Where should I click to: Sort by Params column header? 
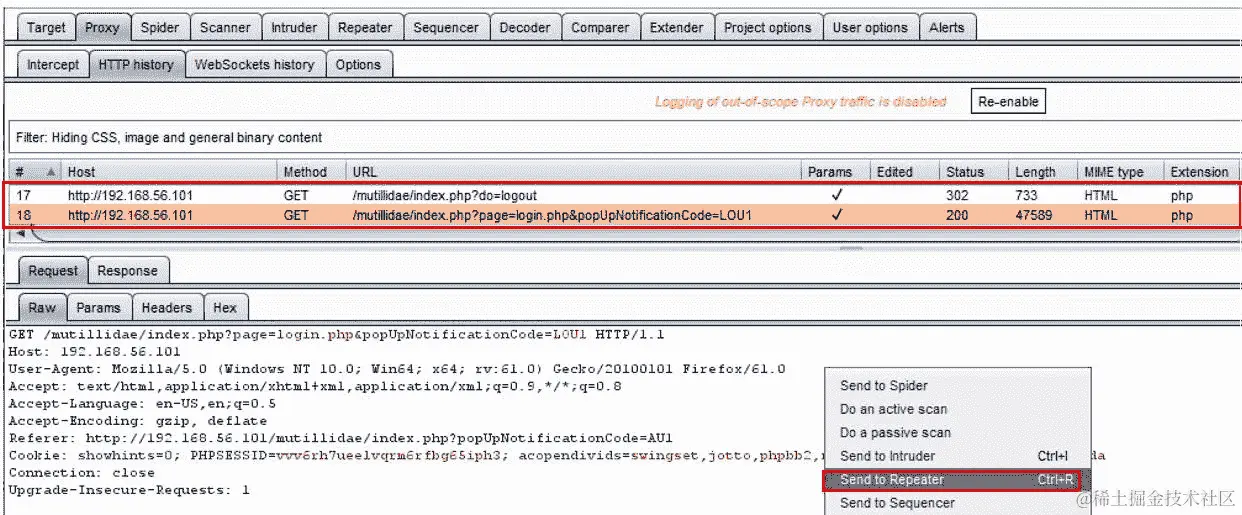(835, 171)
